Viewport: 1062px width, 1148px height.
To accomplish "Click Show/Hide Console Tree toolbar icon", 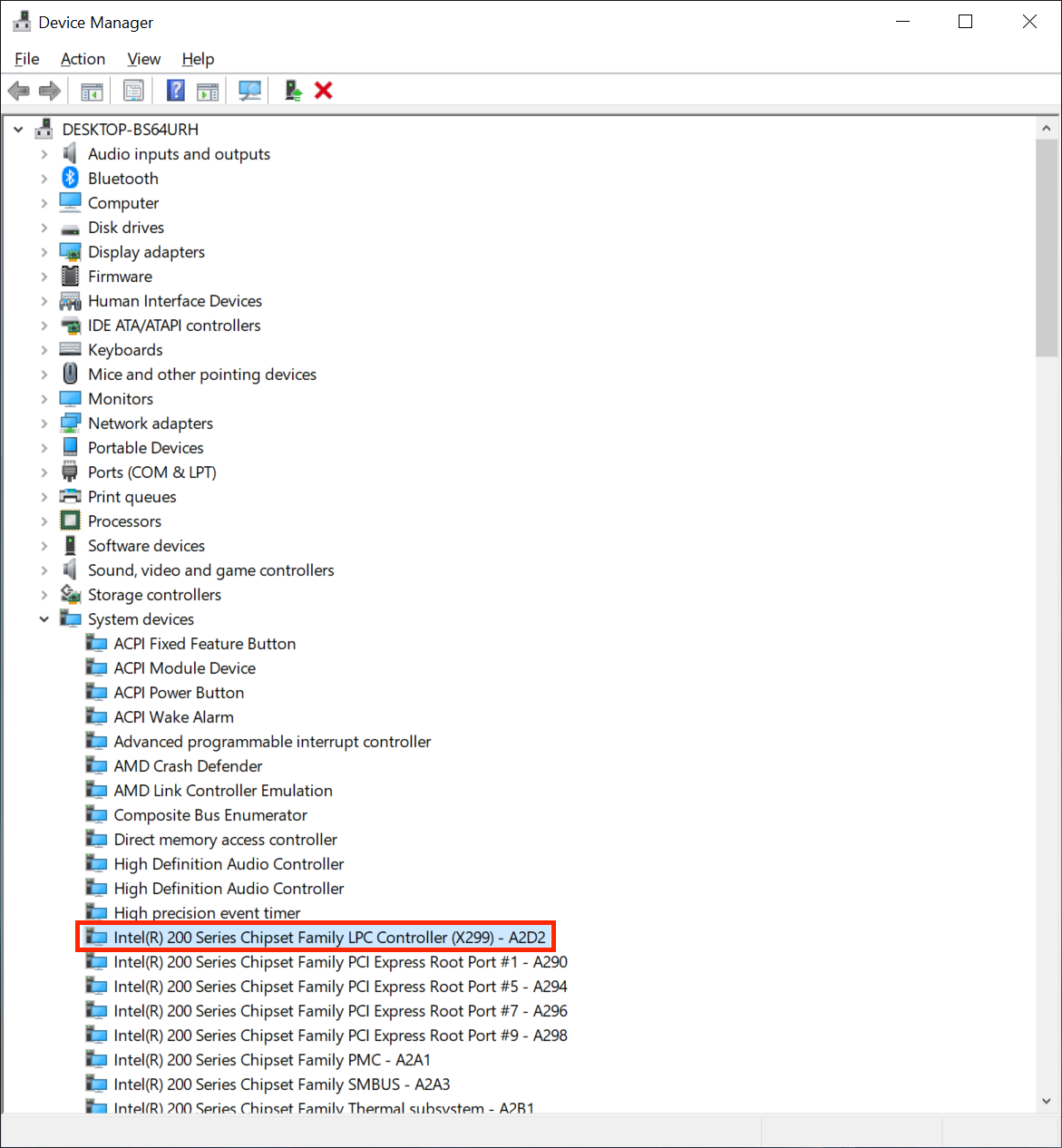I will (92, 91).
